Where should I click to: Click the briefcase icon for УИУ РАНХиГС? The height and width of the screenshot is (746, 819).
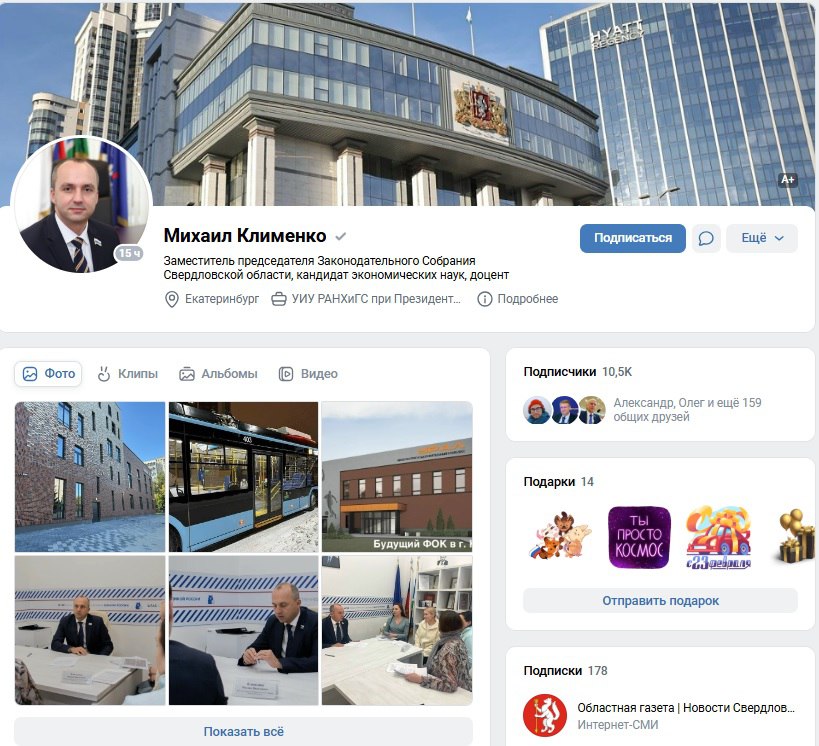[x=279, y=299]
